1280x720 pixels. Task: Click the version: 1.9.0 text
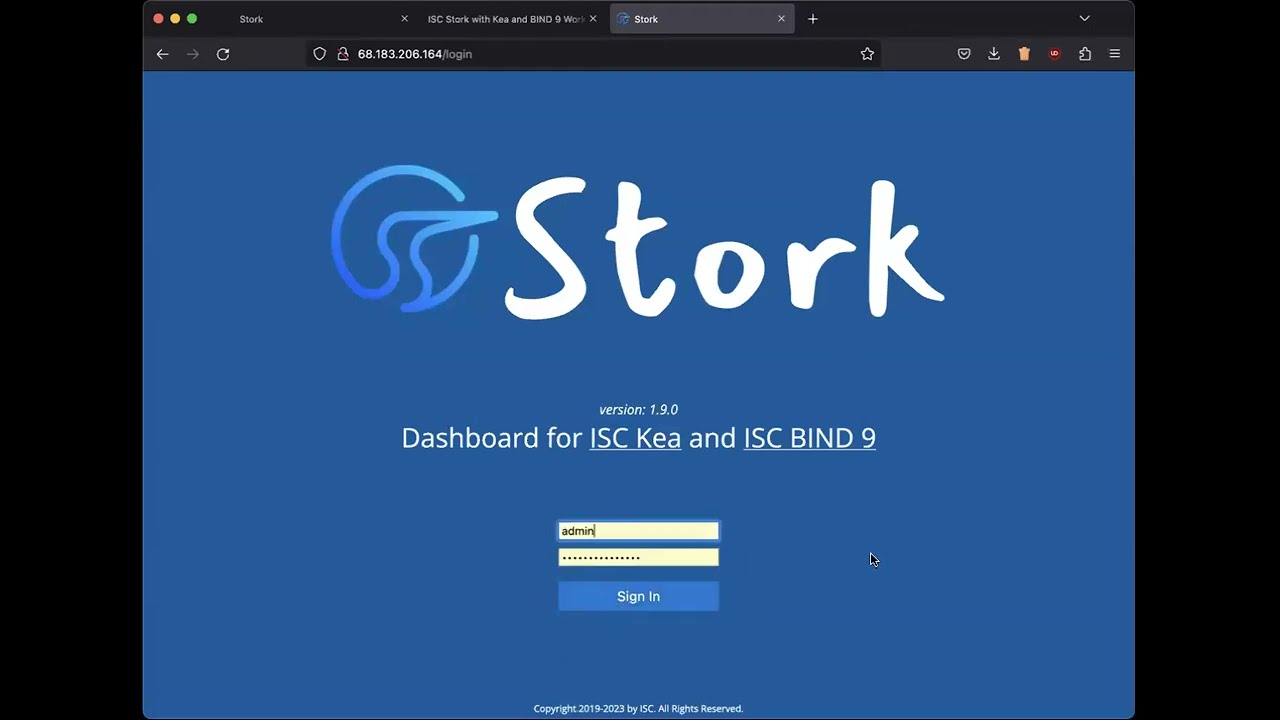click(638, 410)
